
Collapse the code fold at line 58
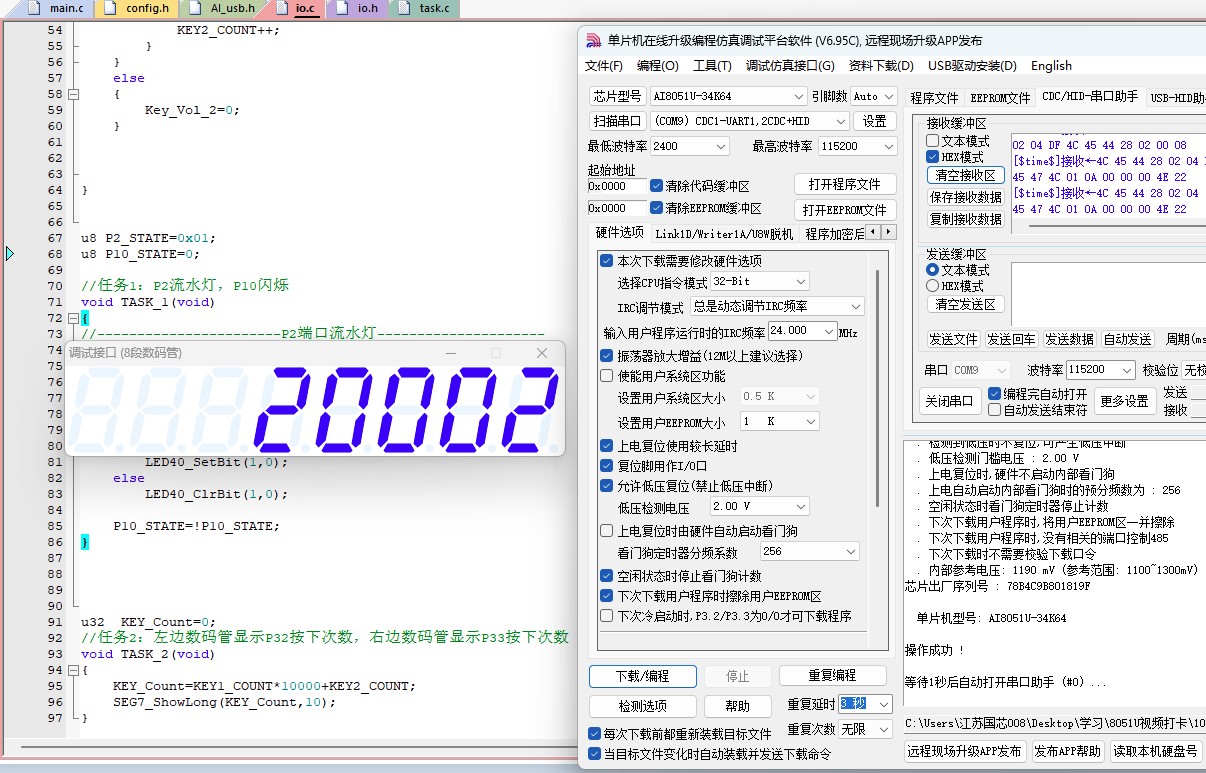pos(73,94)
